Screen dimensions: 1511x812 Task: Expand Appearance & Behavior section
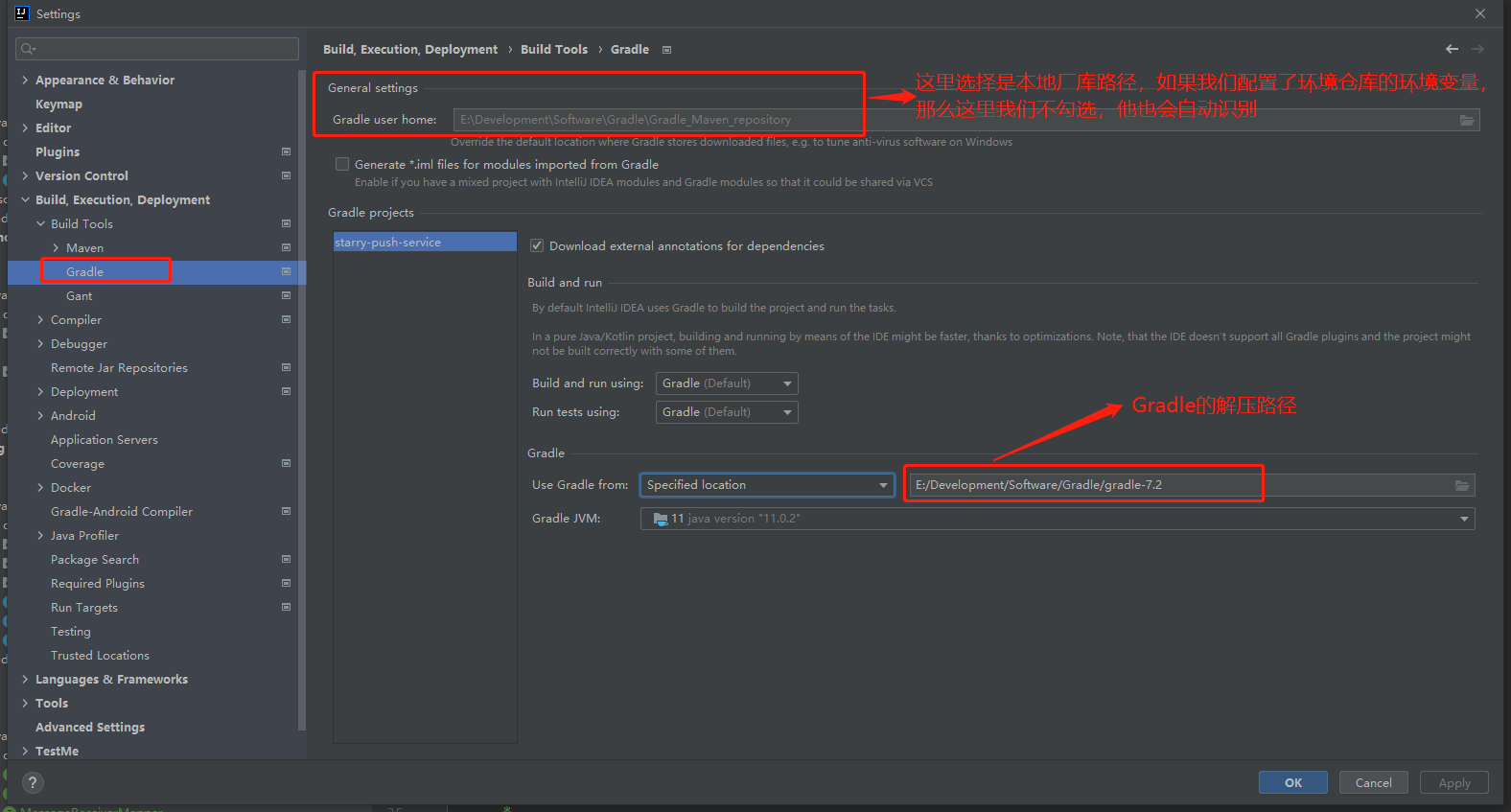point(25,80)
